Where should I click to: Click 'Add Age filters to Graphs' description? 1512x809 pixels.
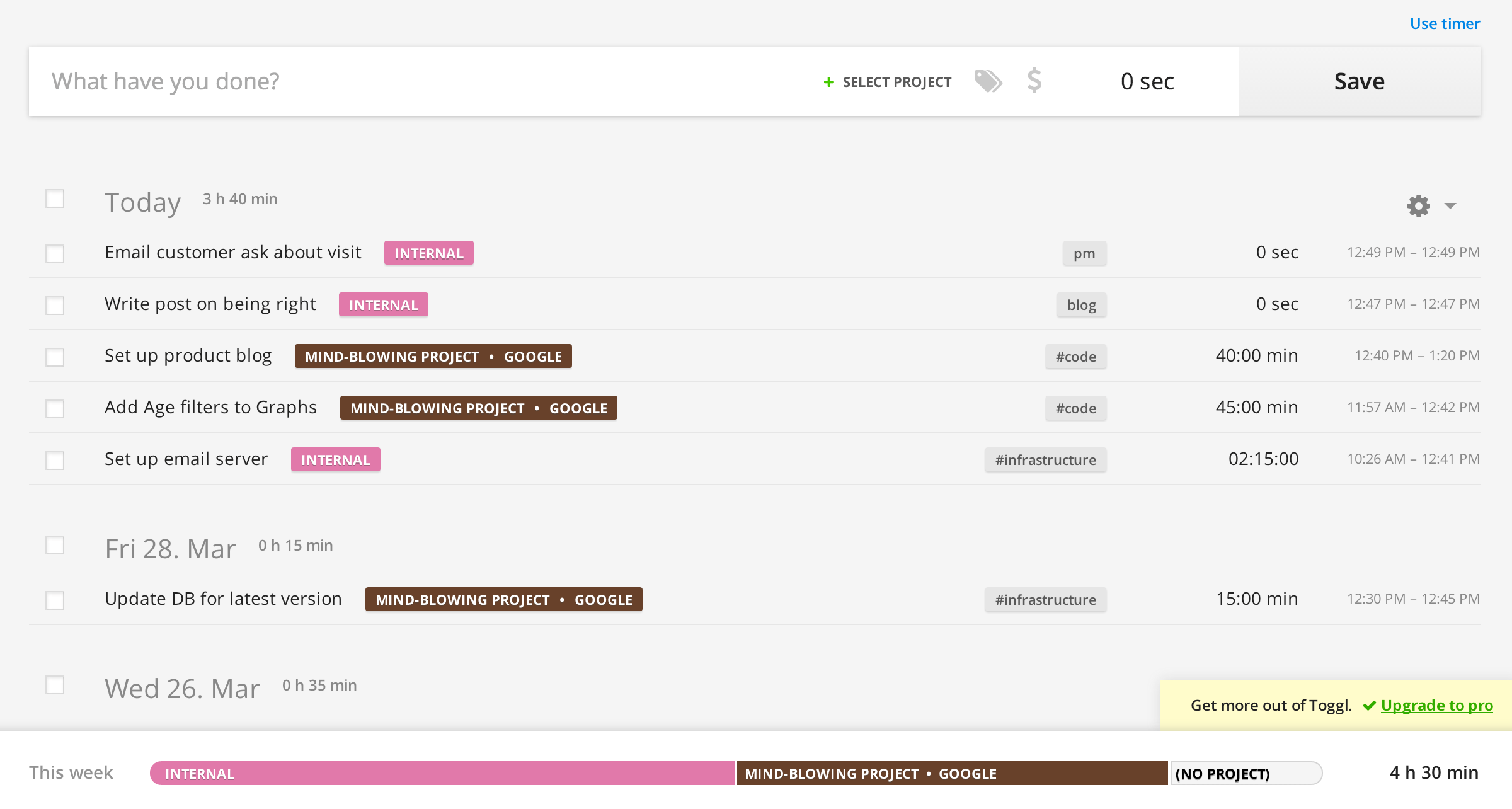tap(211, 407)
